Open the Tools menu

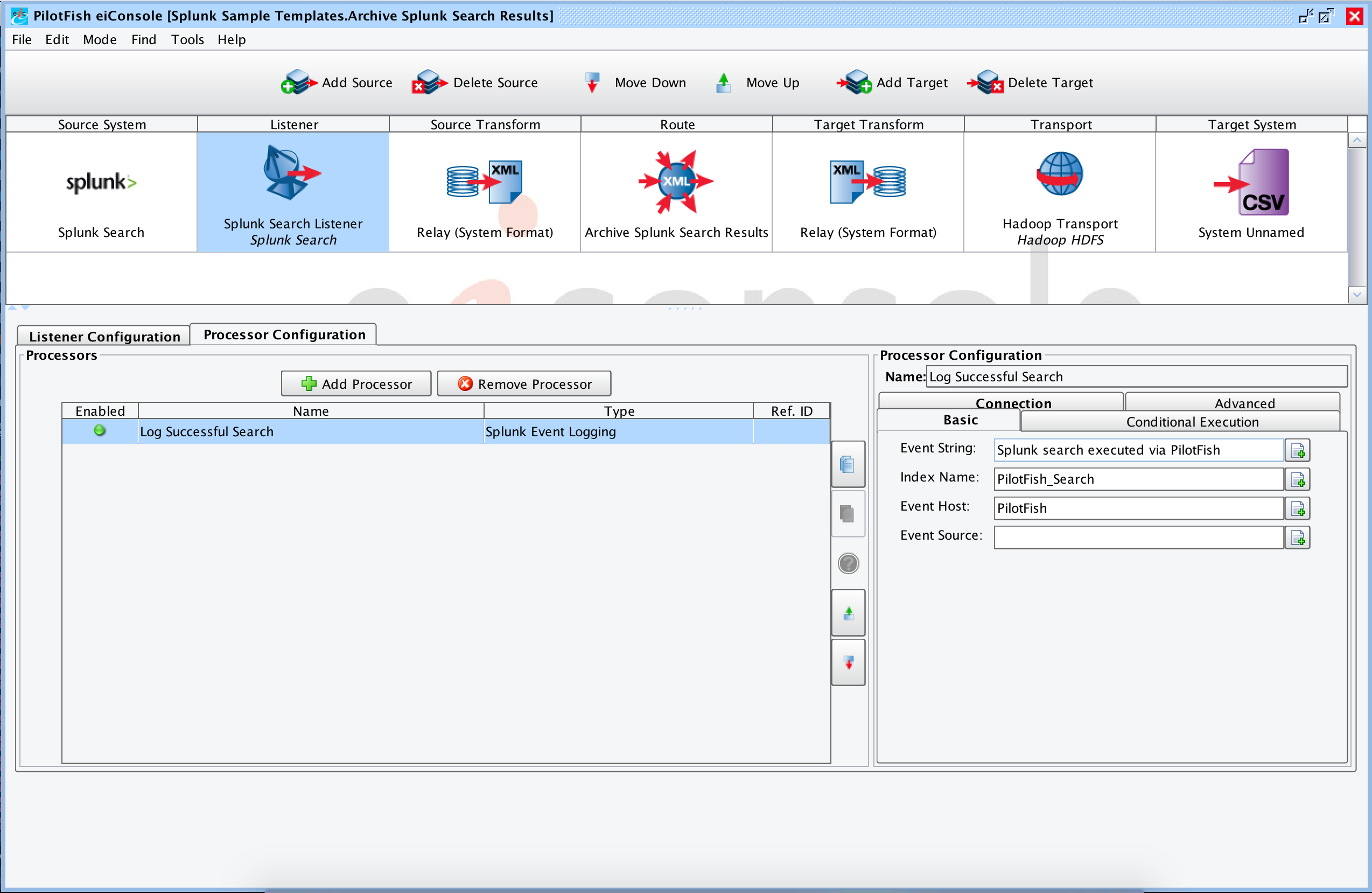(x=187, y=39)
